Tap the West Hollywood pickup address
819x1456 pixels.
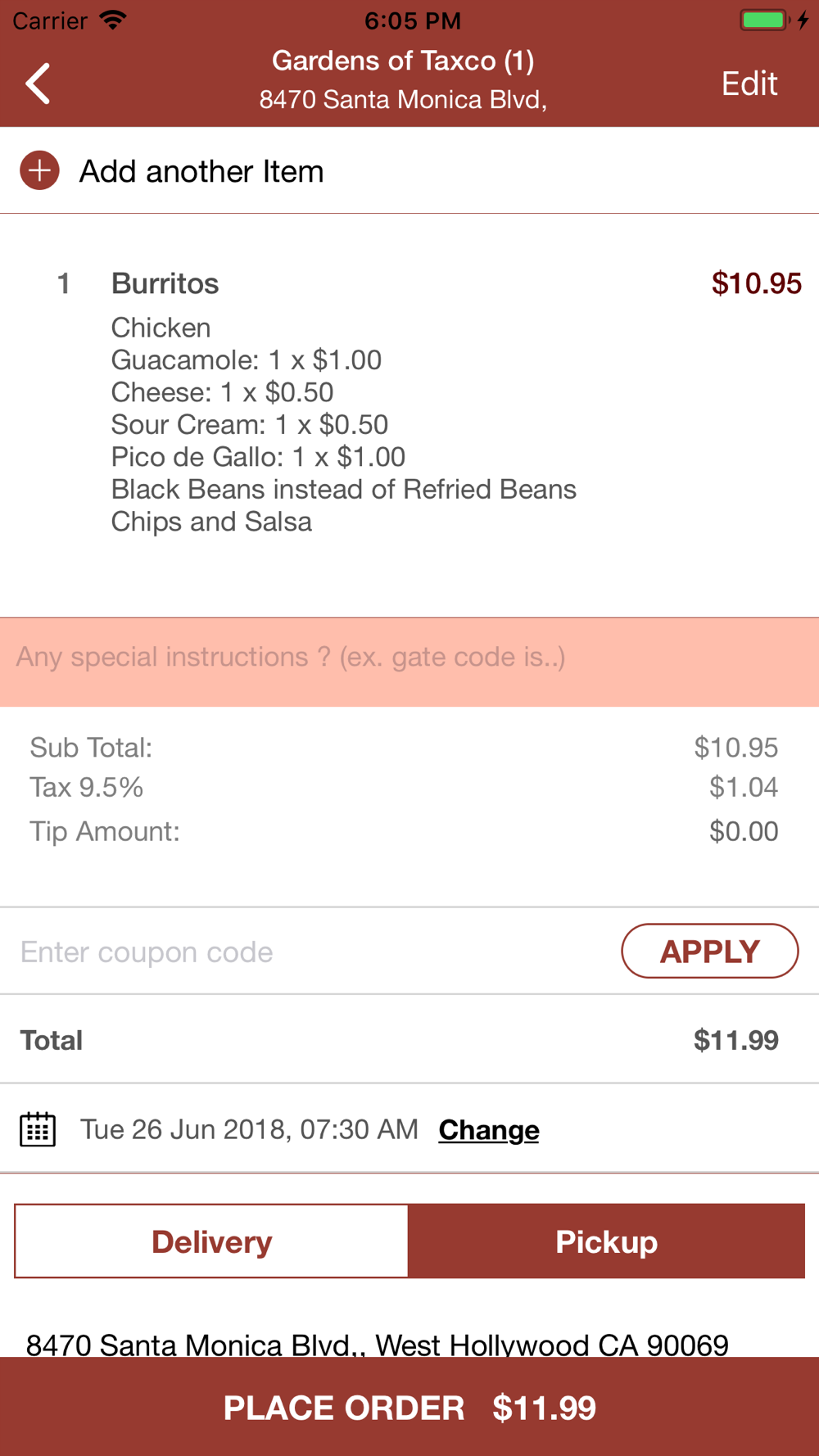pyautogui.click(x=377, y=1343)
